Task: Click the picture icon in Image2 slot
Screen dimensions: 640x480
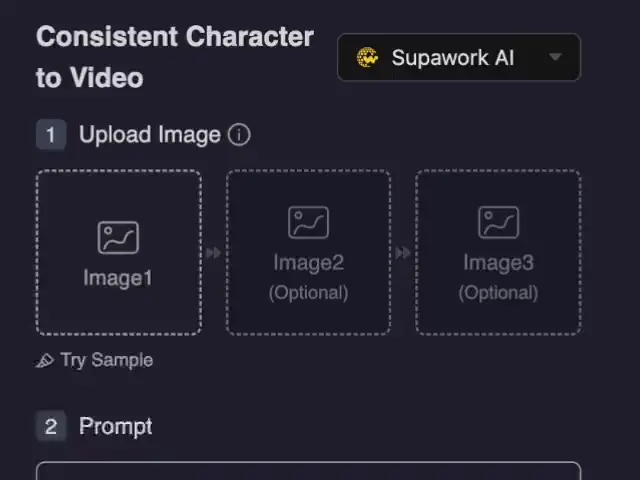Action: click(x=308, y=222)
